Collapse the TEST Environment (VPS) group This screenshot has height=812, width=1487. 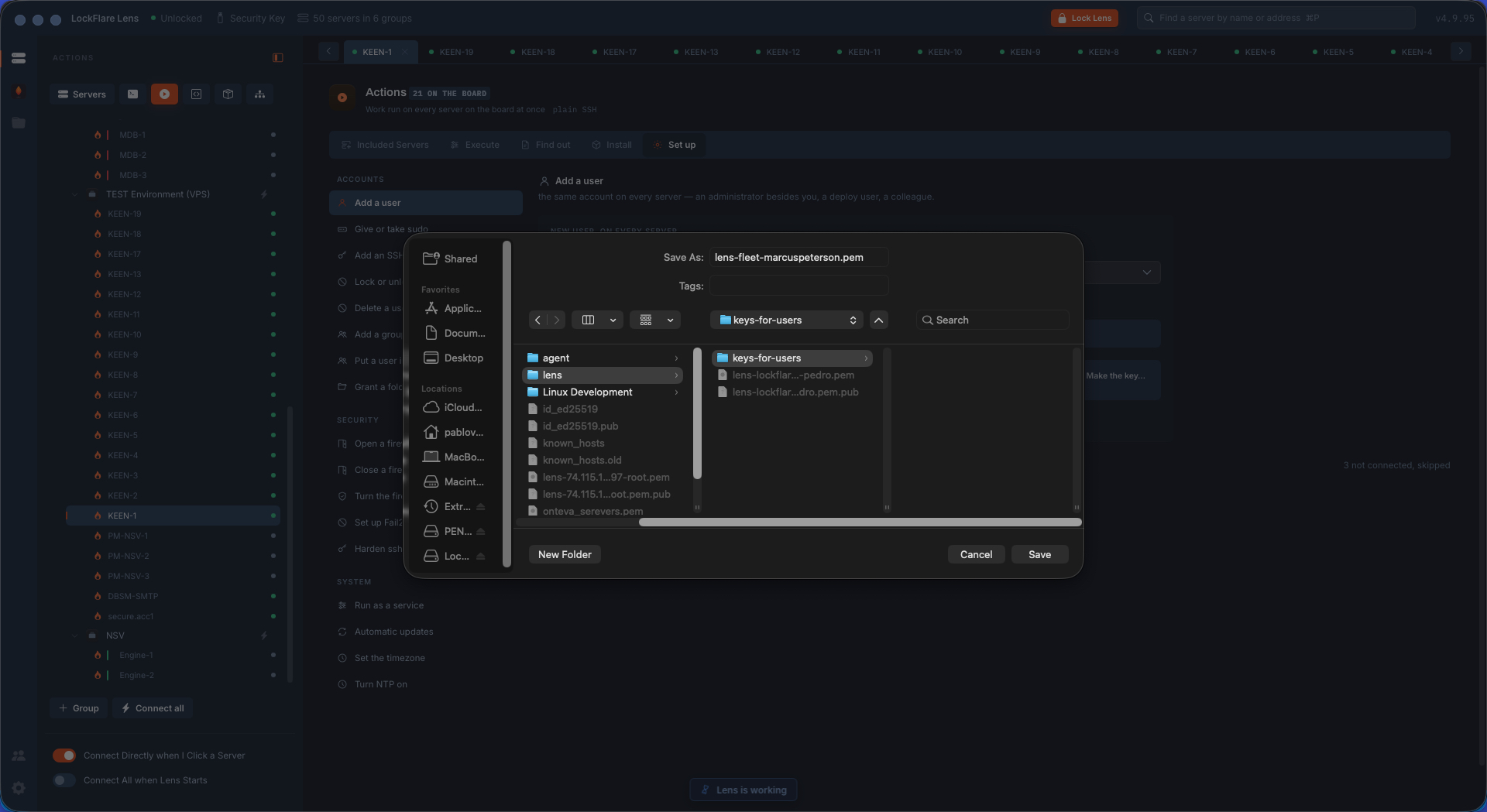pos(75,194)
